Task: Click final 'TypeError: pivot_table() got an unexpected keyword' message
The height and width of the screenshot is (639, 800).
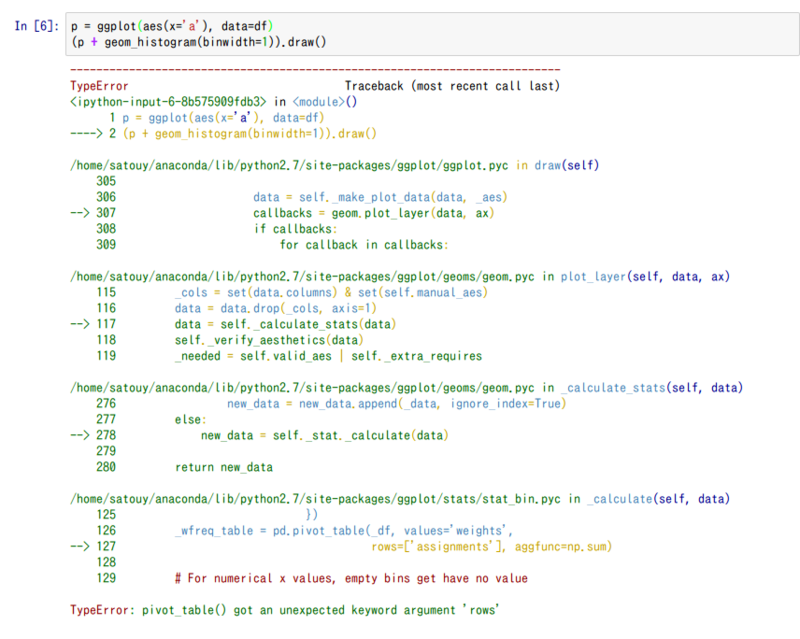Action: [x=284, y=610]
